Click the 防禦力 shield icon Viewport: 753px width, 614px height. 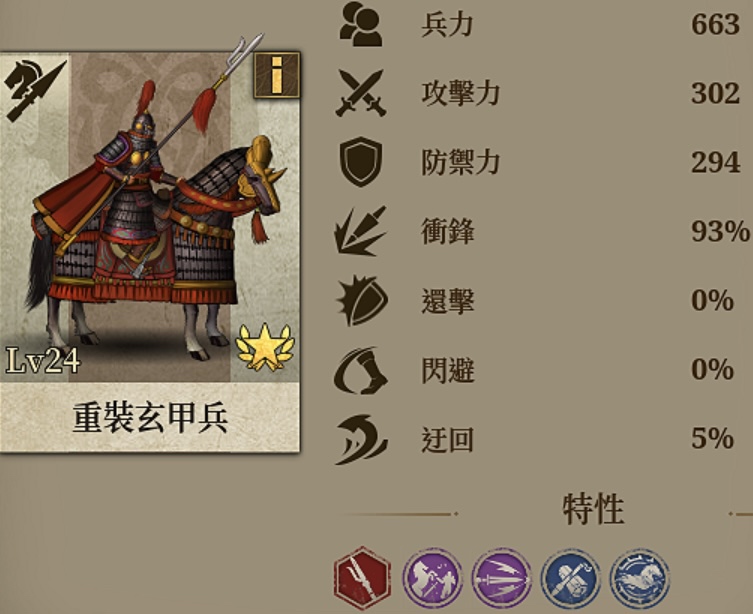361,162
